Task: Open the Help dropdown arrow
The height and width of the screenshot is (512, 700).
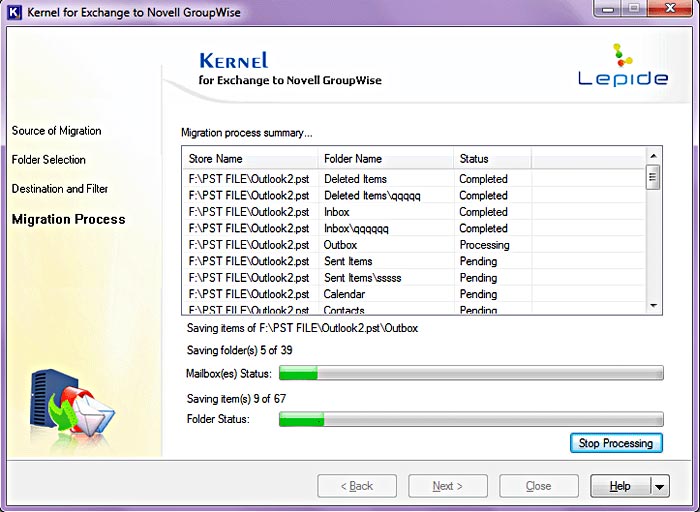Action: (x=660, y=486)
